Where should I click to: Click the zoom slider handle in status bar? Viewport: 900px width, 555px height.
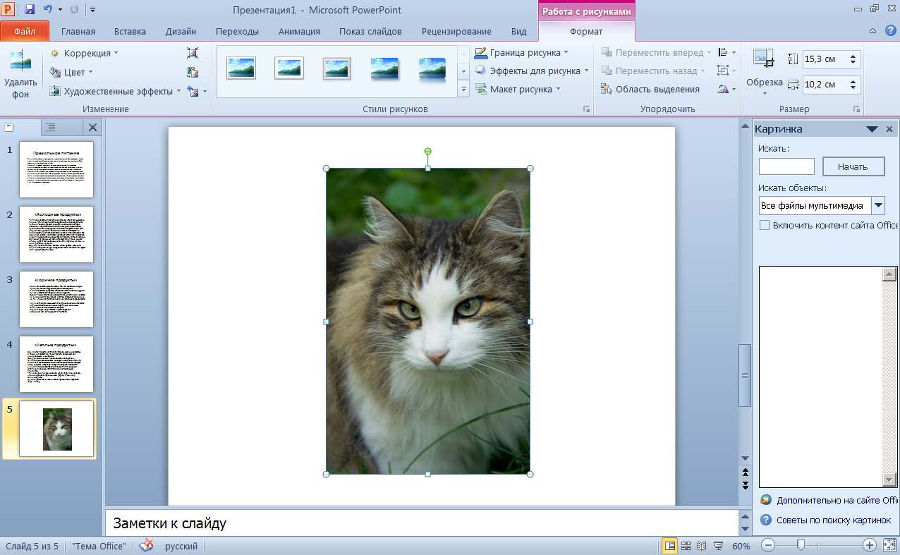801,546
